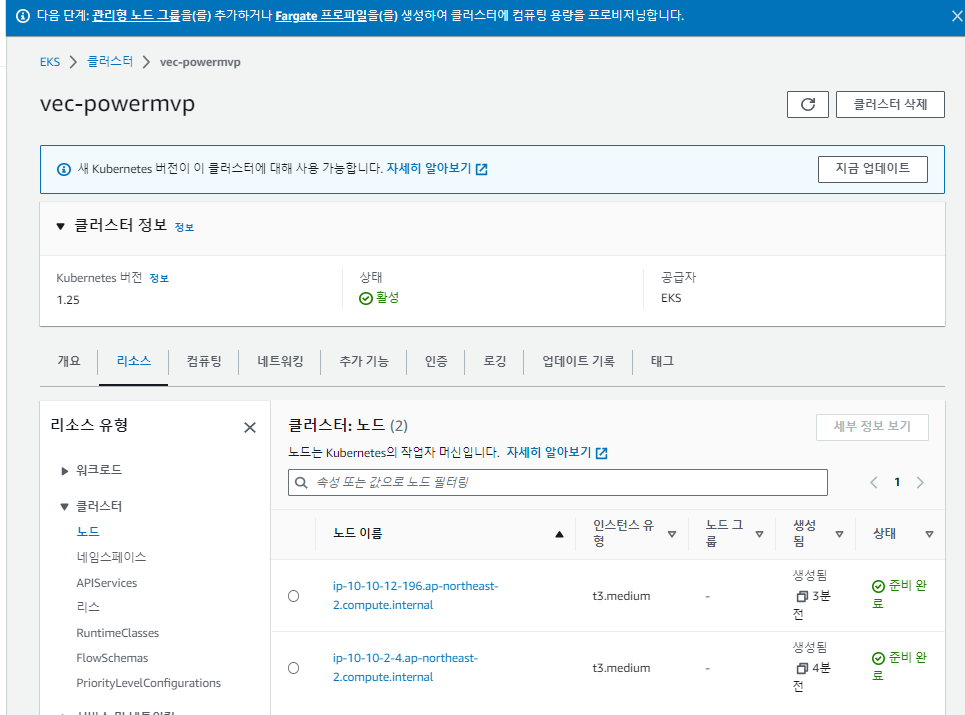Select radio button for ip-10-10-12-196 node
965x715 pixels.
(x=294, y=596)
